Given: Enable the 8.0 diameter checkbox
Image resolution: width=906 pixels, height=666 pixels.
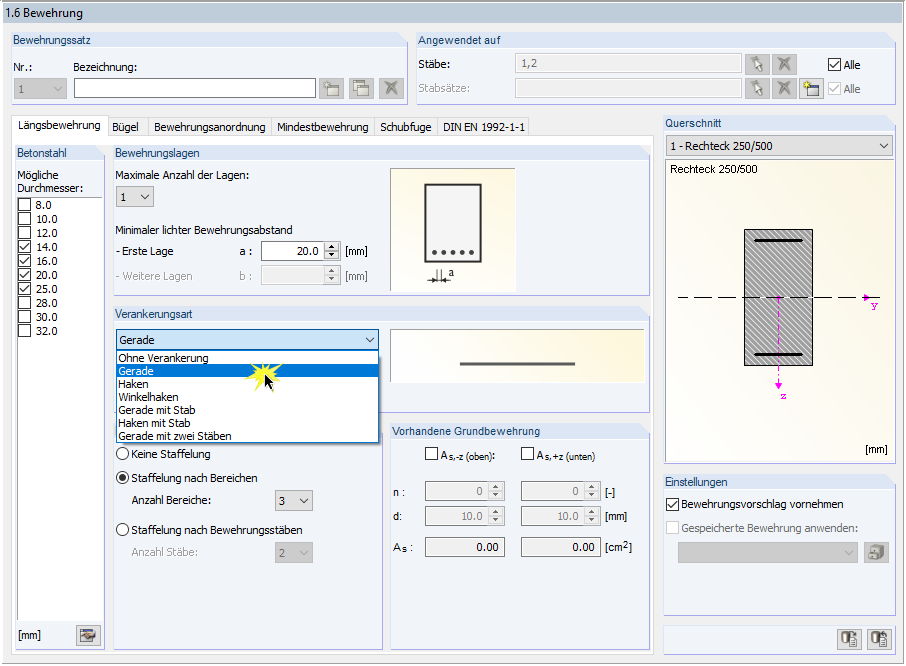Looking at the screenshot, I should [23, 203].
